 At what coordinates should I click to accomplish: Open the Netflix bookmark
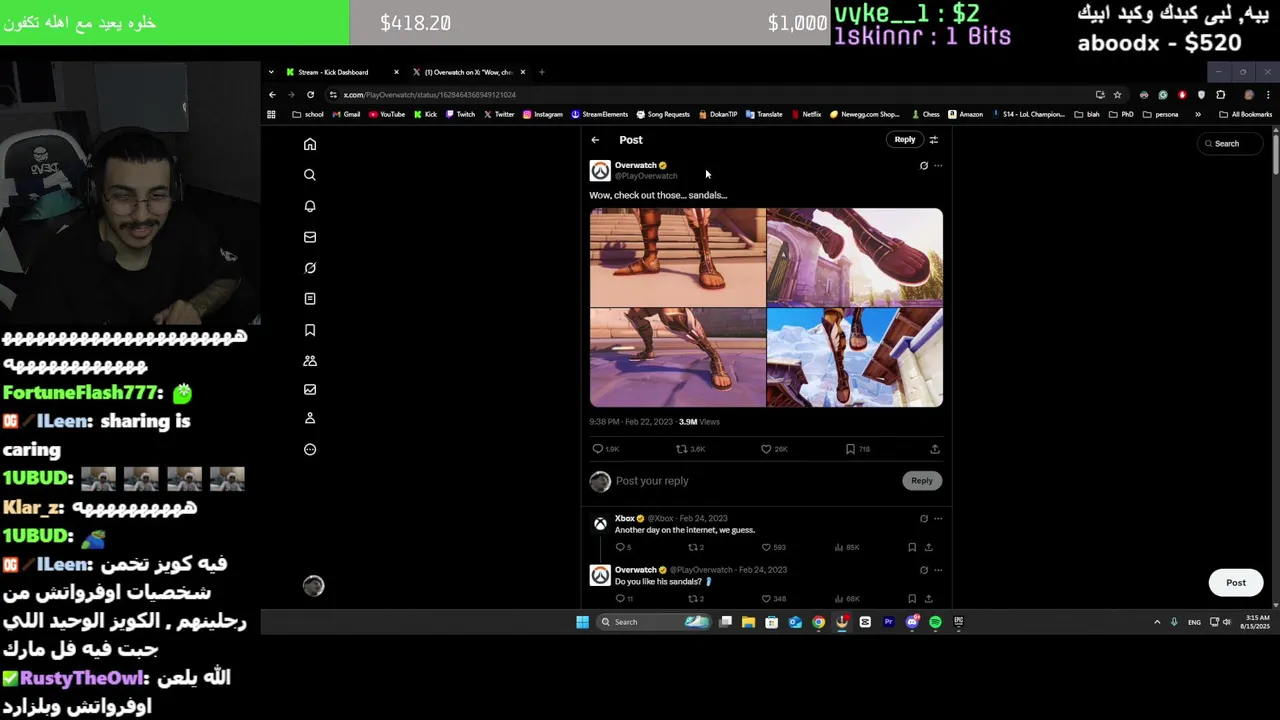[806, 115]
